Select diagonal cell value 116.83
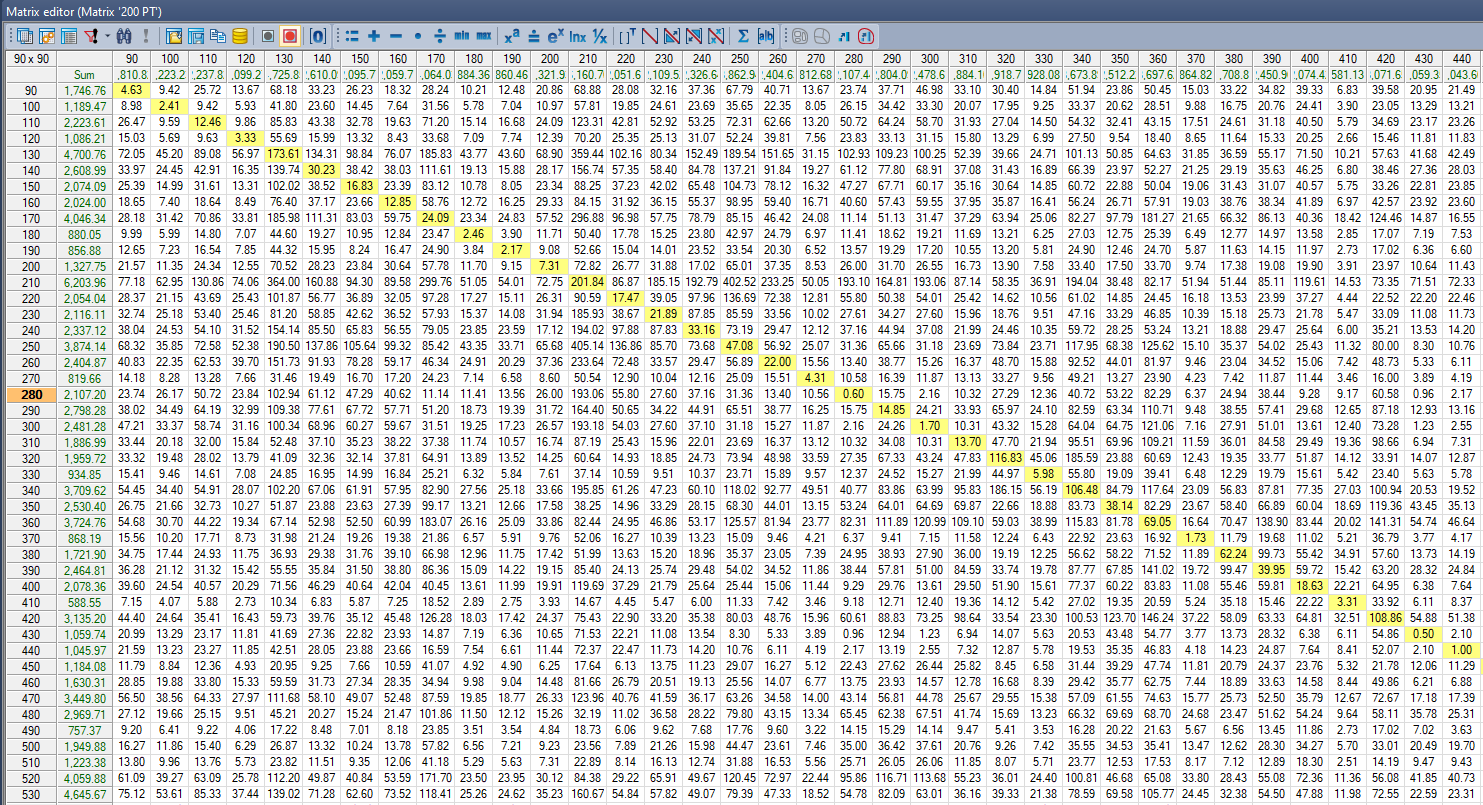Viewport: 1483px width, 805px height. [x=1004, y=457]
